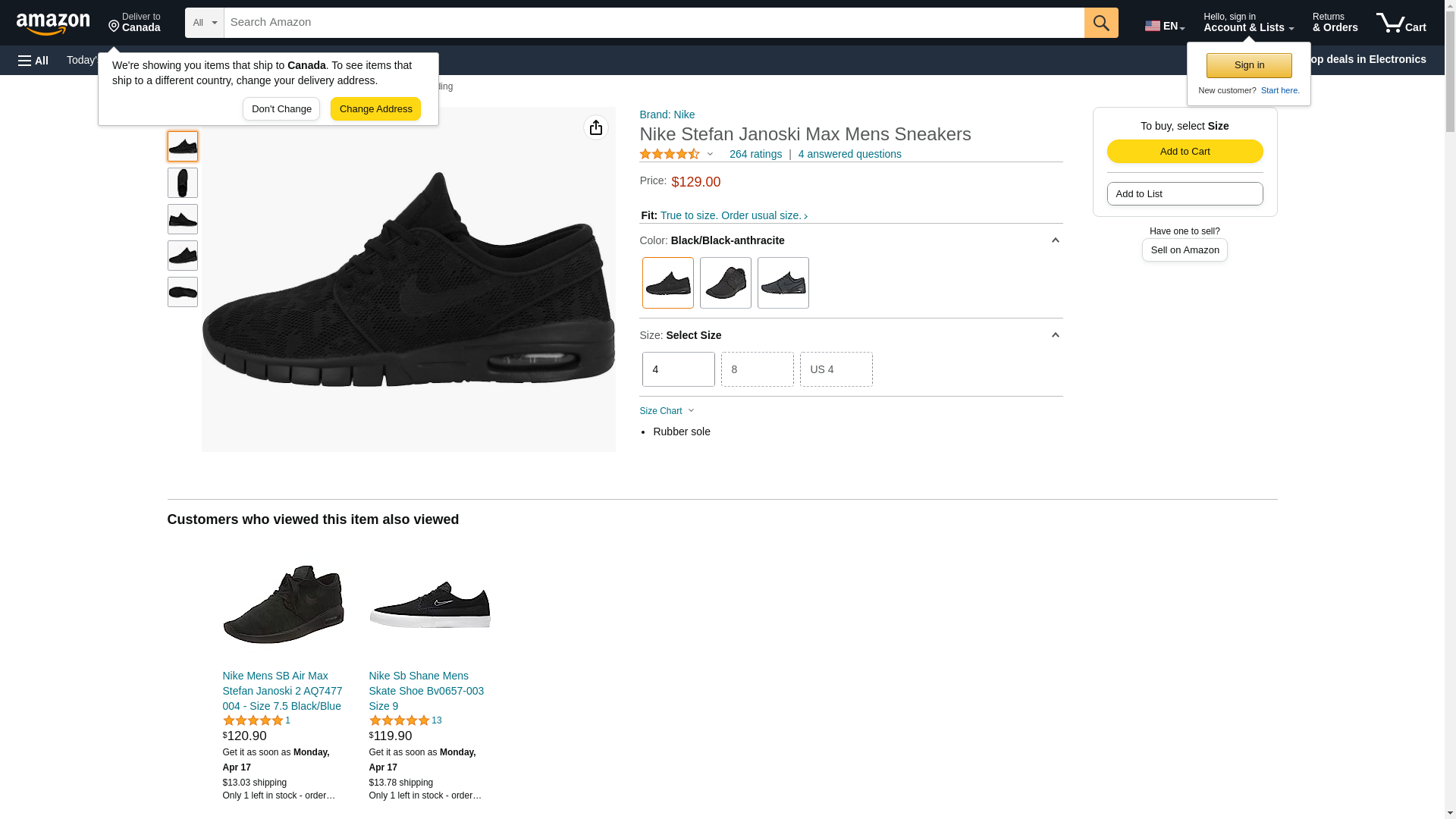Select size US 4 option
The width and height of the screenshot is (1456, 819).
click(x=836, y=369)
